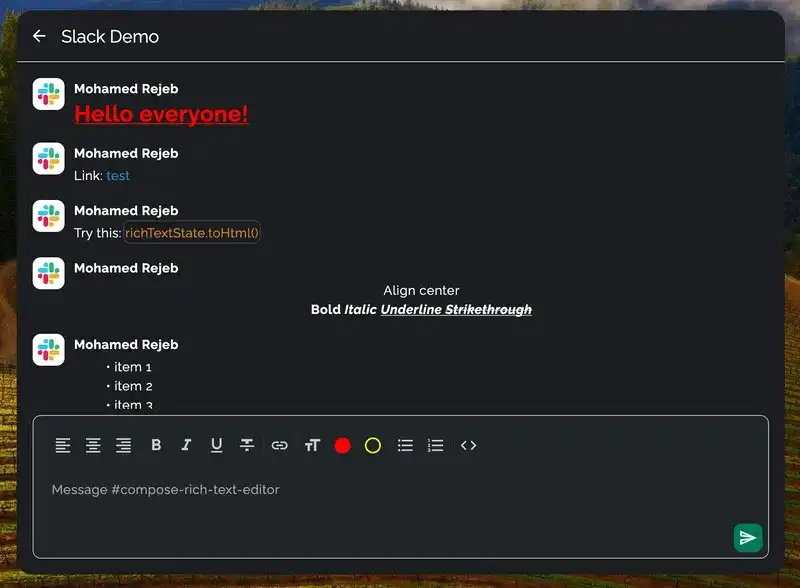Click the Slack logo avatar beside Mohamed Rejeb
Viewport: 800px width, 588px height.
click(48, 95)
